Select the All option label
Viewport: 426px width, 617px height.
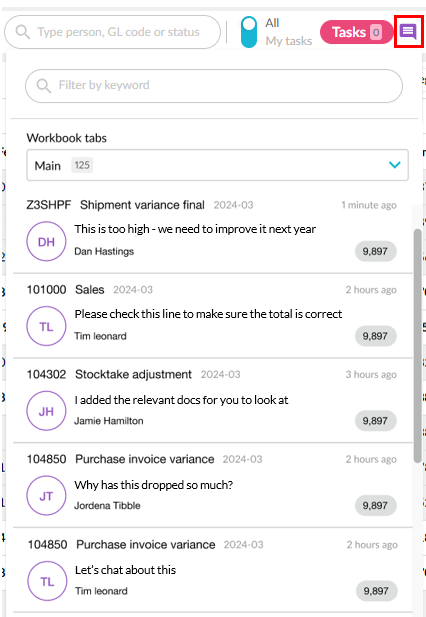tap(272, 23)
